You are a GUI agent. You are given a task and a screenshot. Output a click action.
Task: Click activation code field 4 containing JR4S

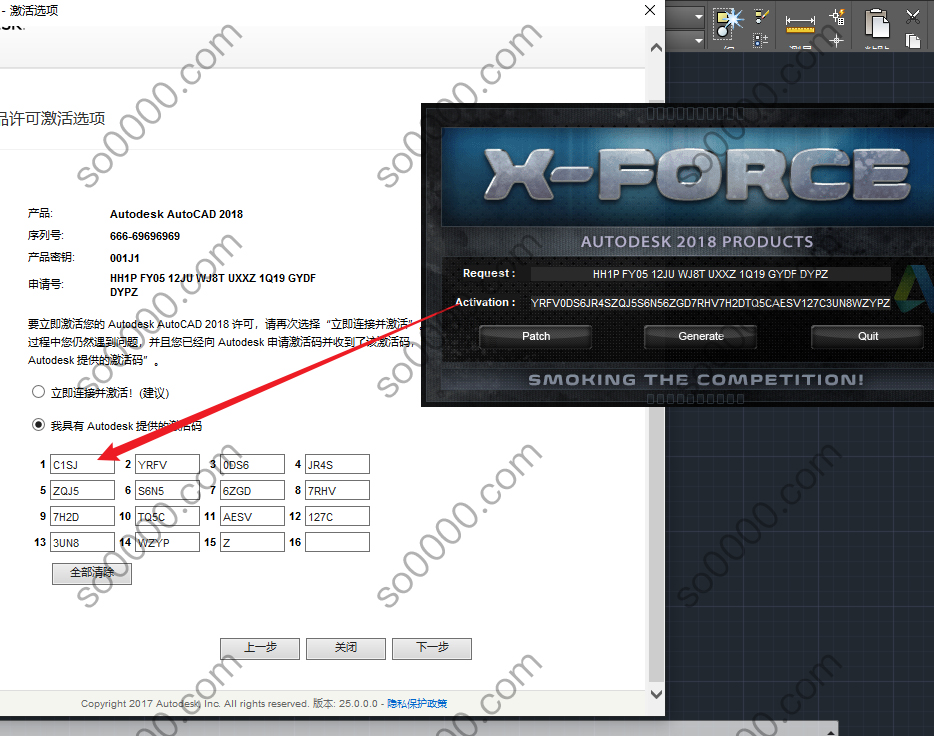click(x=337, y=464)
